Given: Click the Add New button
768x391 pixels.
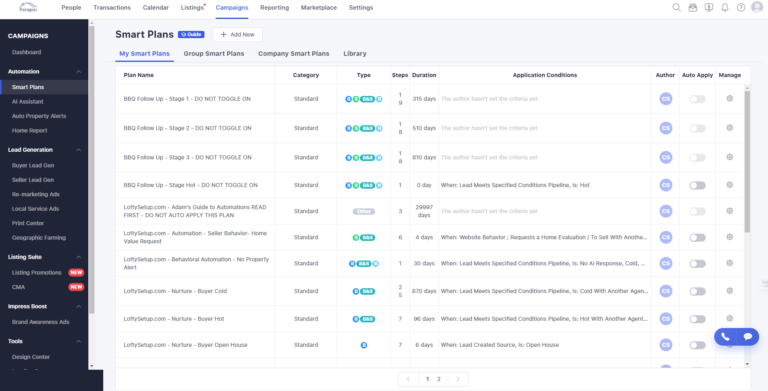Looking at the screenshot, I should (238, 34).
